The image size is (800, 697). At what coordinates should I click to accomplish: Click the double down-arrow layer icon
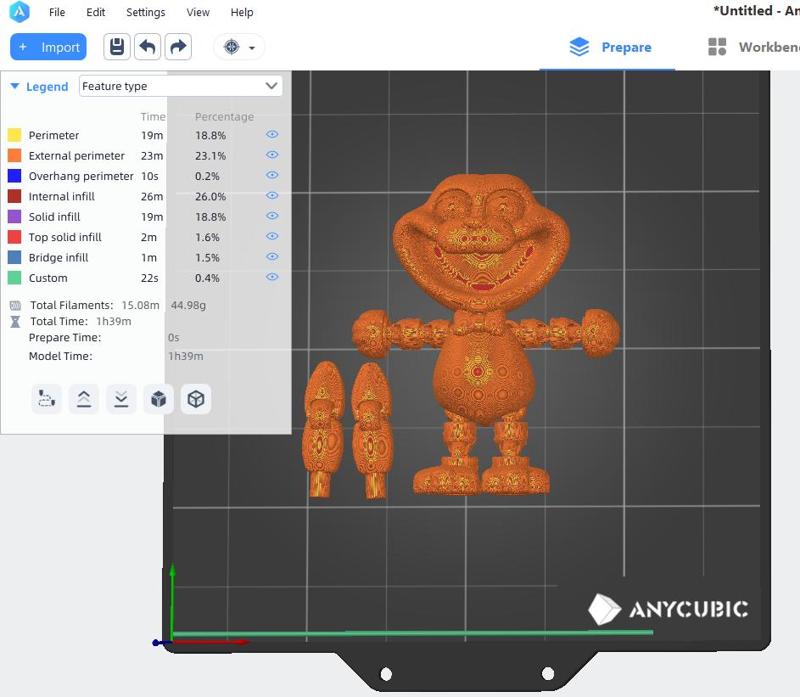click(x=121, y=399)
